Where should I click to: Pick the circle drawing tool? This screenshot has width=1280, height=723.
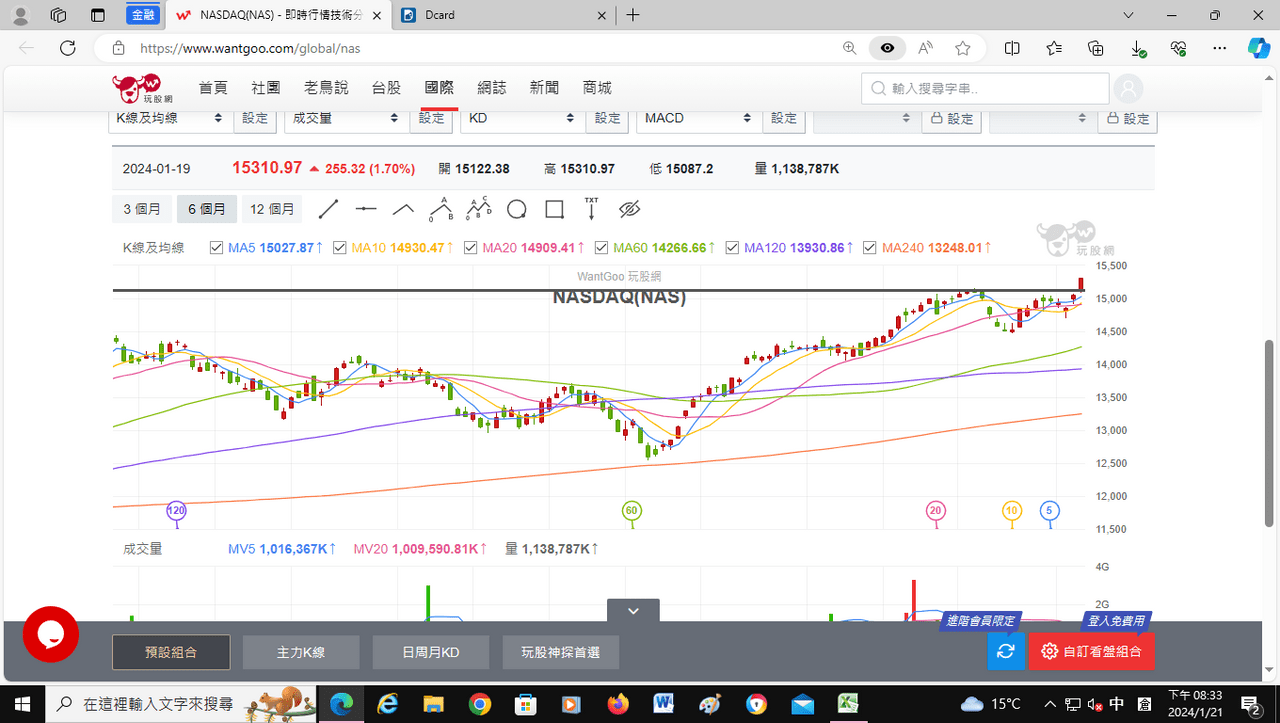coord(516,209)
